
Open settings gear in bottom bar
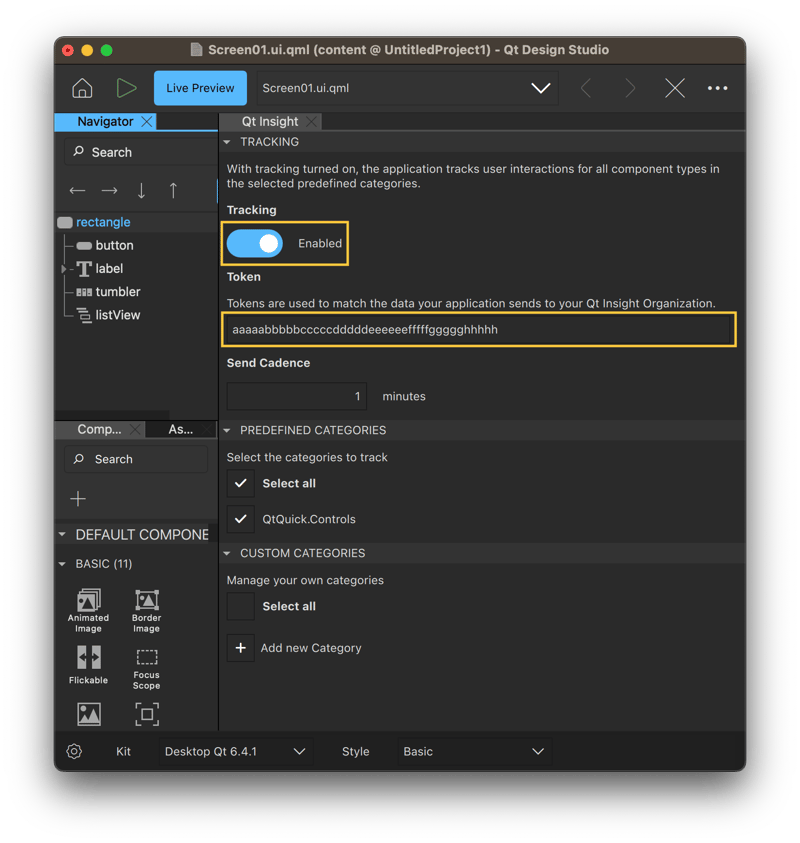(74, 751)
